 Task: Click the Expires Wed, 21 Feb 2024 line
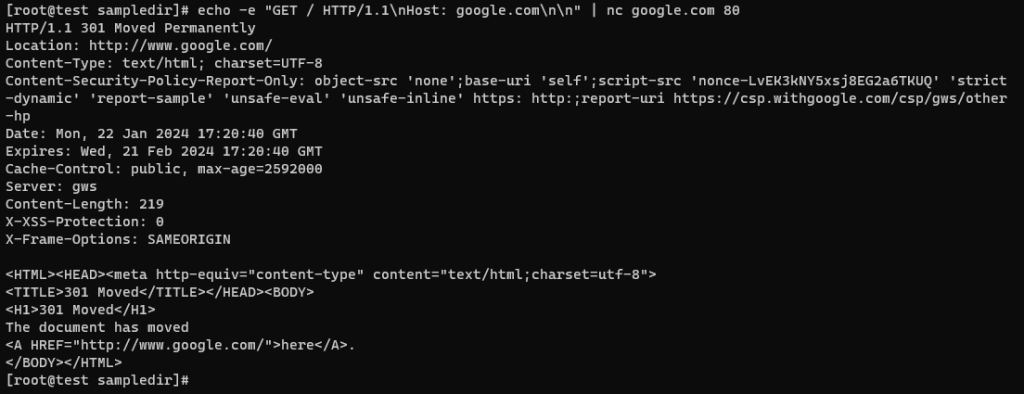click(x=164, y=152)
